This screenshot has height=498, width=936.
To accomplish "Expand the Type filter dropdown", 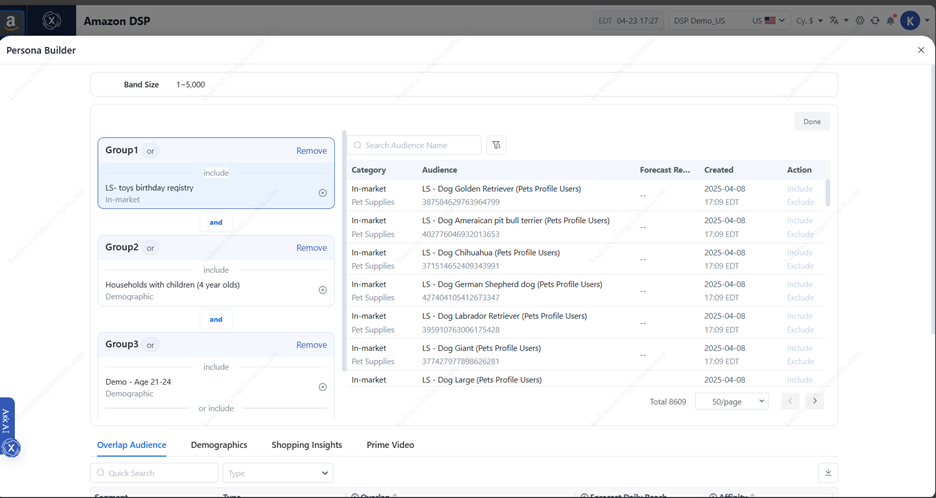I will 278,473.
